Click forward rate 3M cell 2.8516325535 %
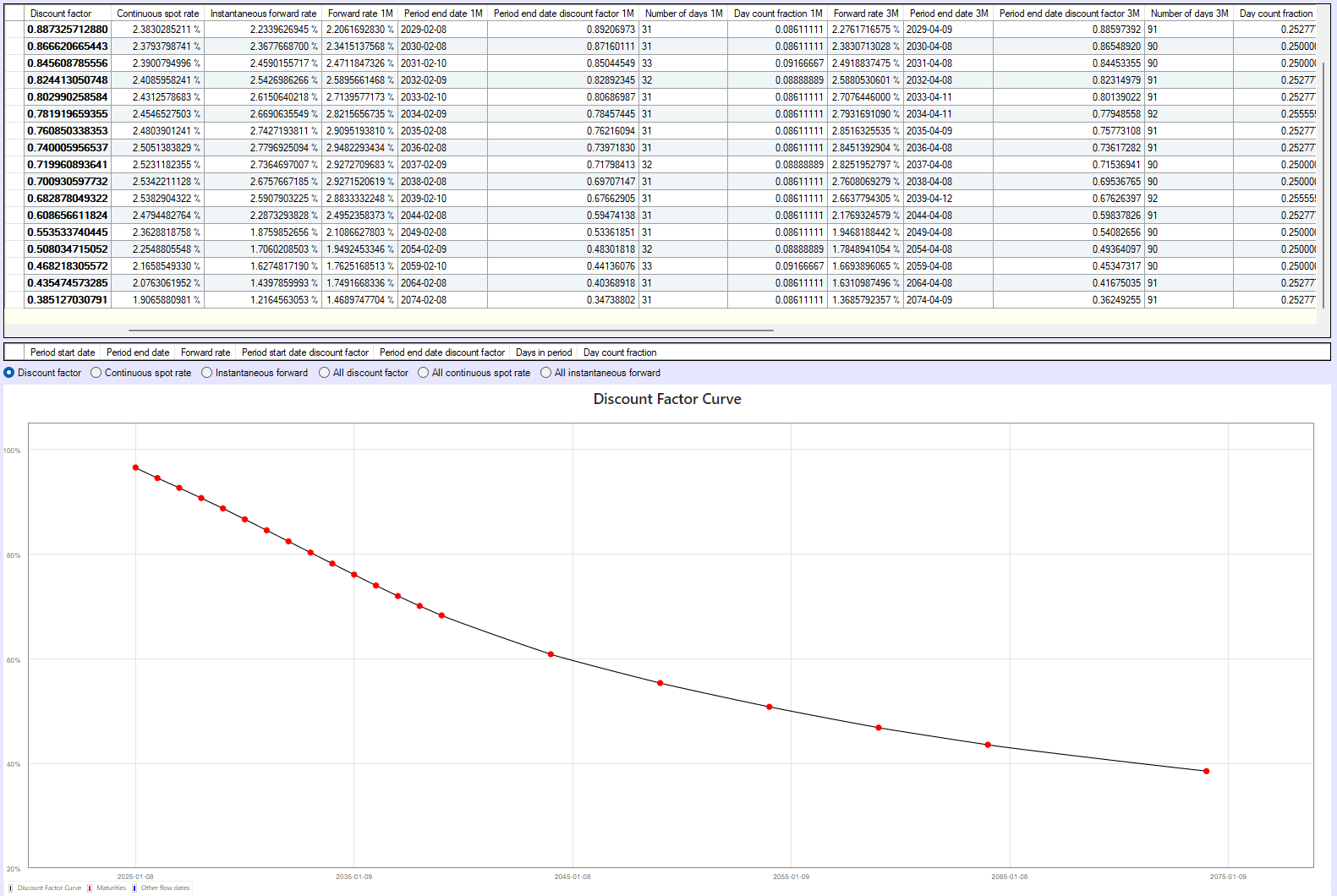The image size is (1337, 896). click(x=866, y=131)
